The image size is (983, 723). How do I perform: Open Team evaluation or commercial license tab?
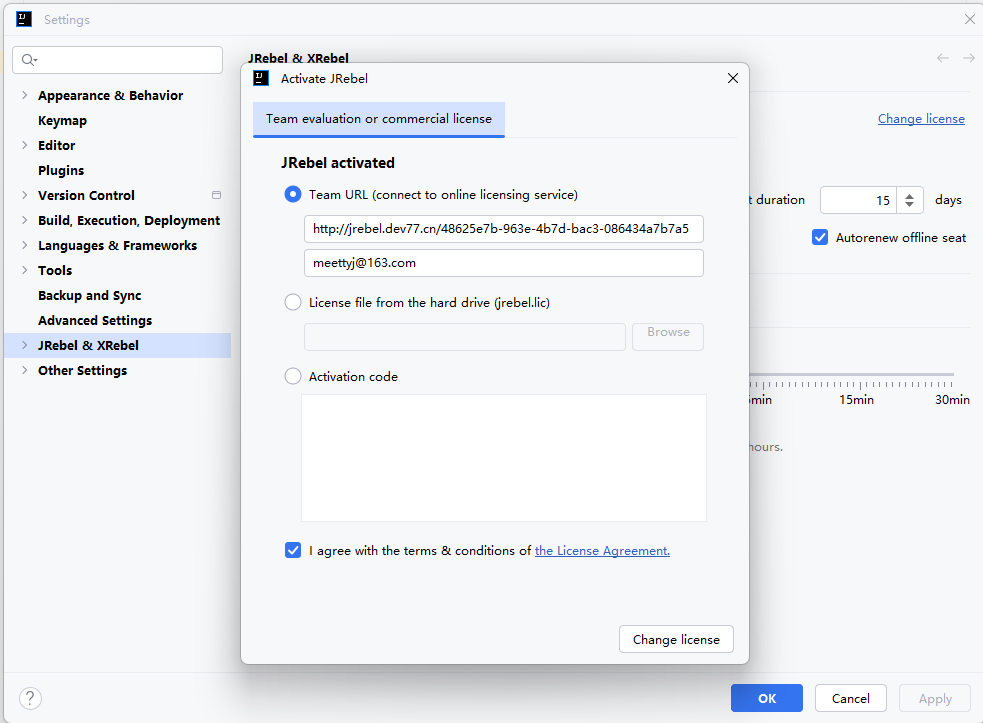378,119
